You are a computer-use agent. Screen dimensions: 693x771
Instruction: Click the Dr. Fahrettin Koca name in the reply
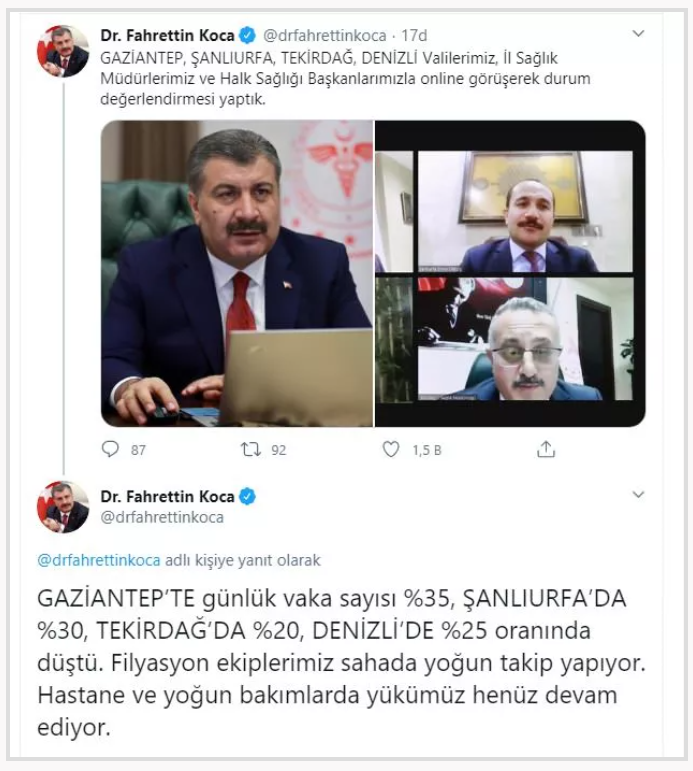click(167, 497)
